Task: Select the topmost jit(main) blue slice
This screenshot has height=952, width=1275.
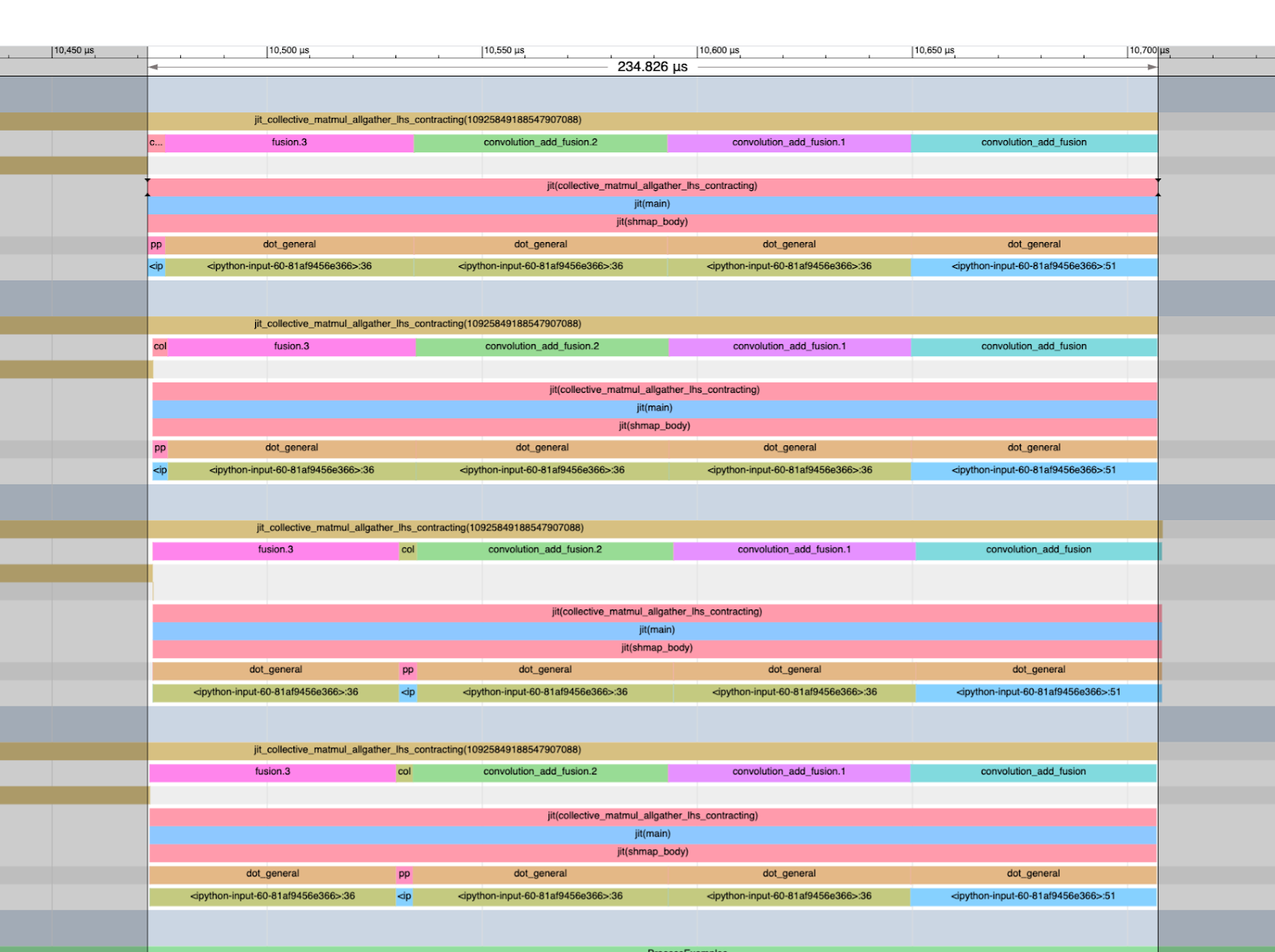Action: point(652,204)
